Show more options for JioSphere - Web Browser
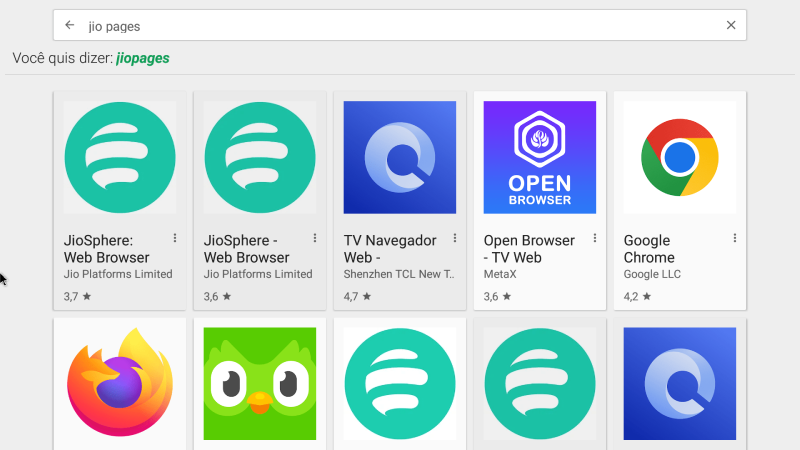 [x=315, y=238]
